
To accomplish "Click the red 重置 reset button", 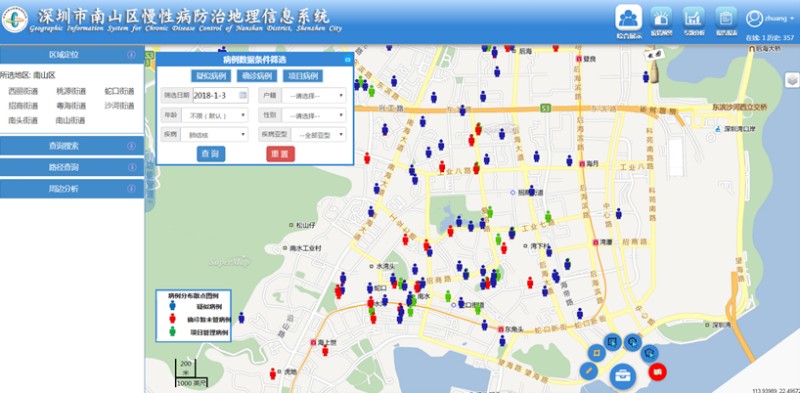I will point(280,154).
